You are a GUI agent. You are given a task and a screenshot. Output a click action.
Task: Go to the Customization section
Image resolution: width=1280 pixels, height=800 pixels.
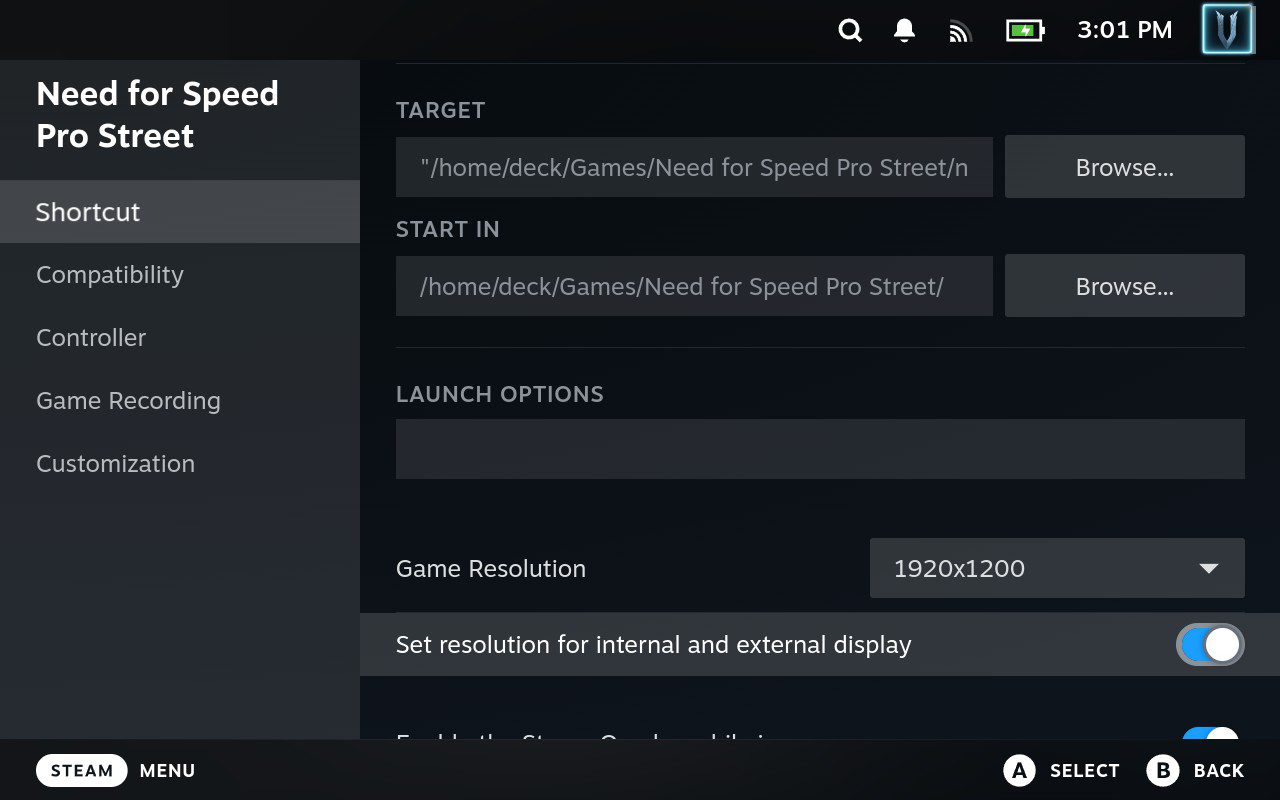click(115, 463)
